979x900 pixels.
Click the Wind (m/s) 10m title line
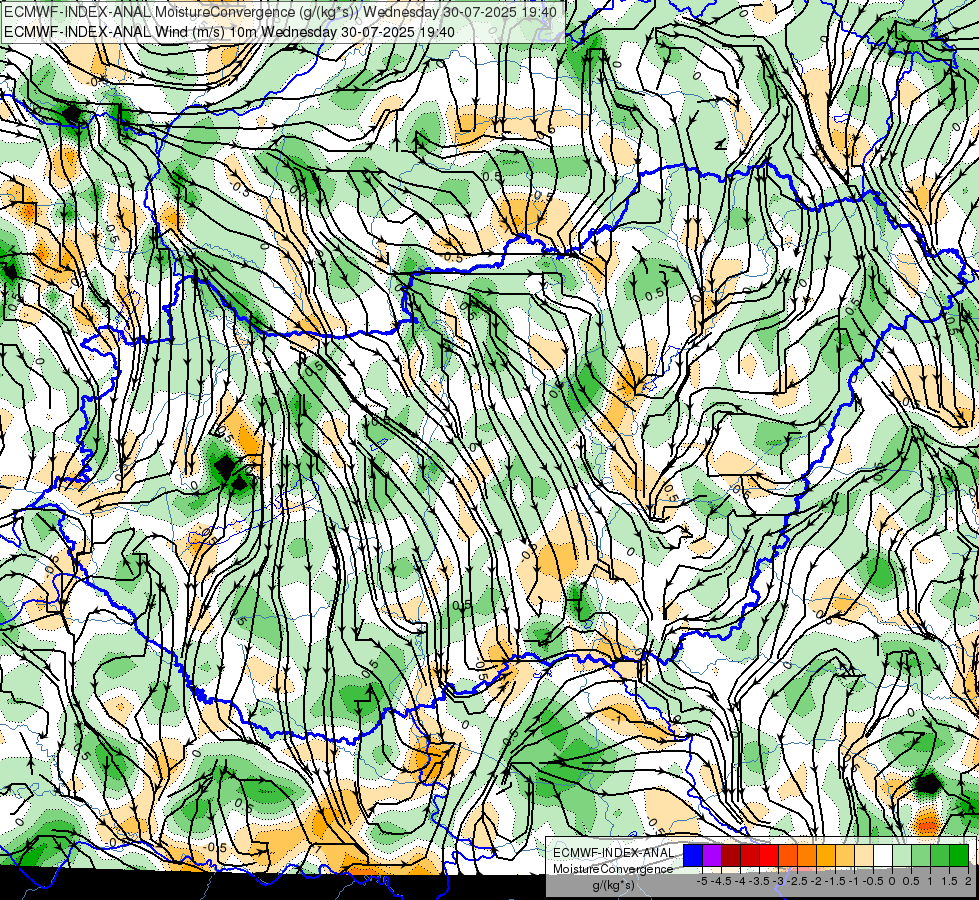(x=229, y=32)
